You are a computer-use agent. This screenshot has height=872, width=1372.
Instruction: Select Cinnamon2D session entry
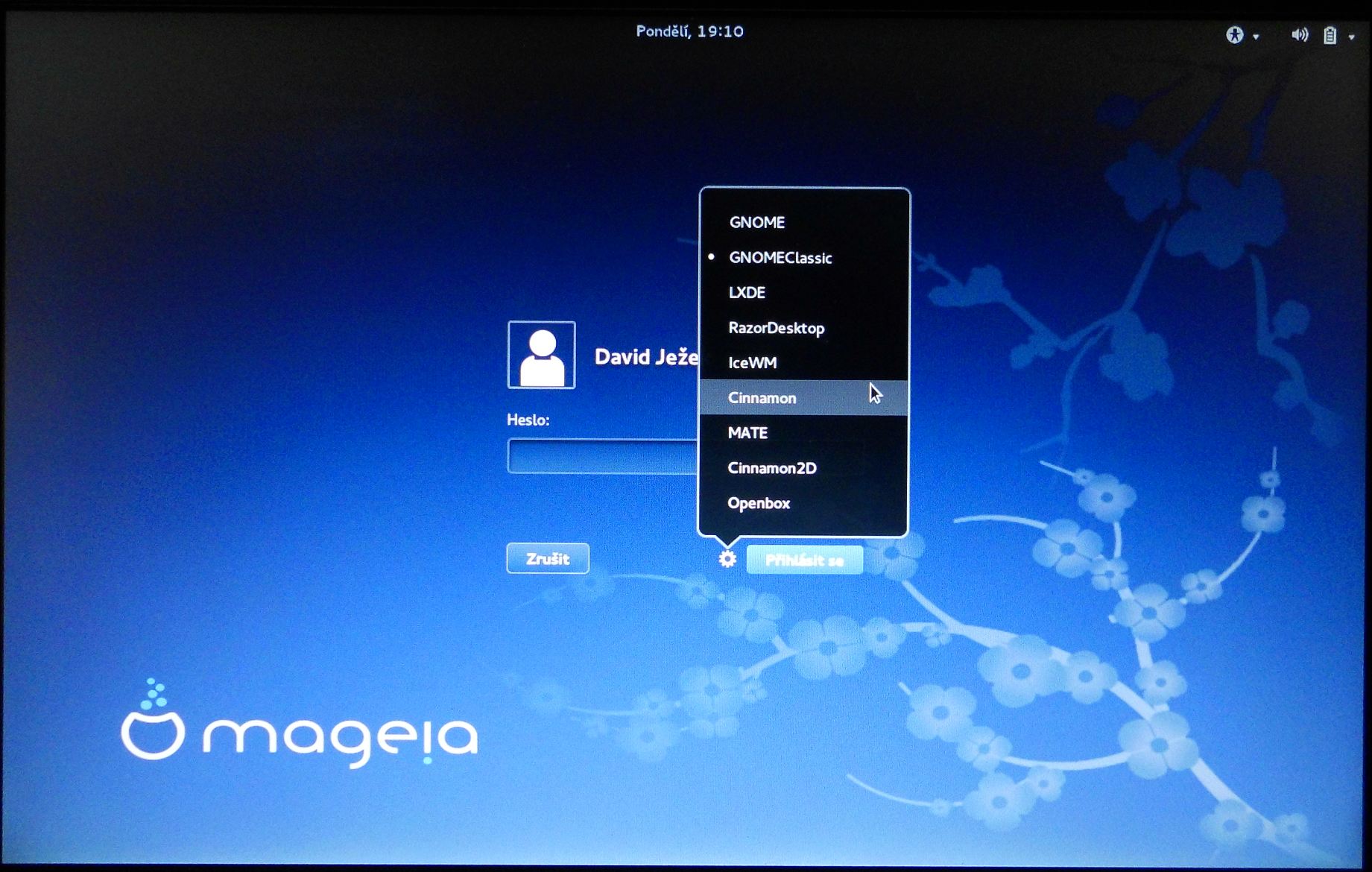click(804, 468)
